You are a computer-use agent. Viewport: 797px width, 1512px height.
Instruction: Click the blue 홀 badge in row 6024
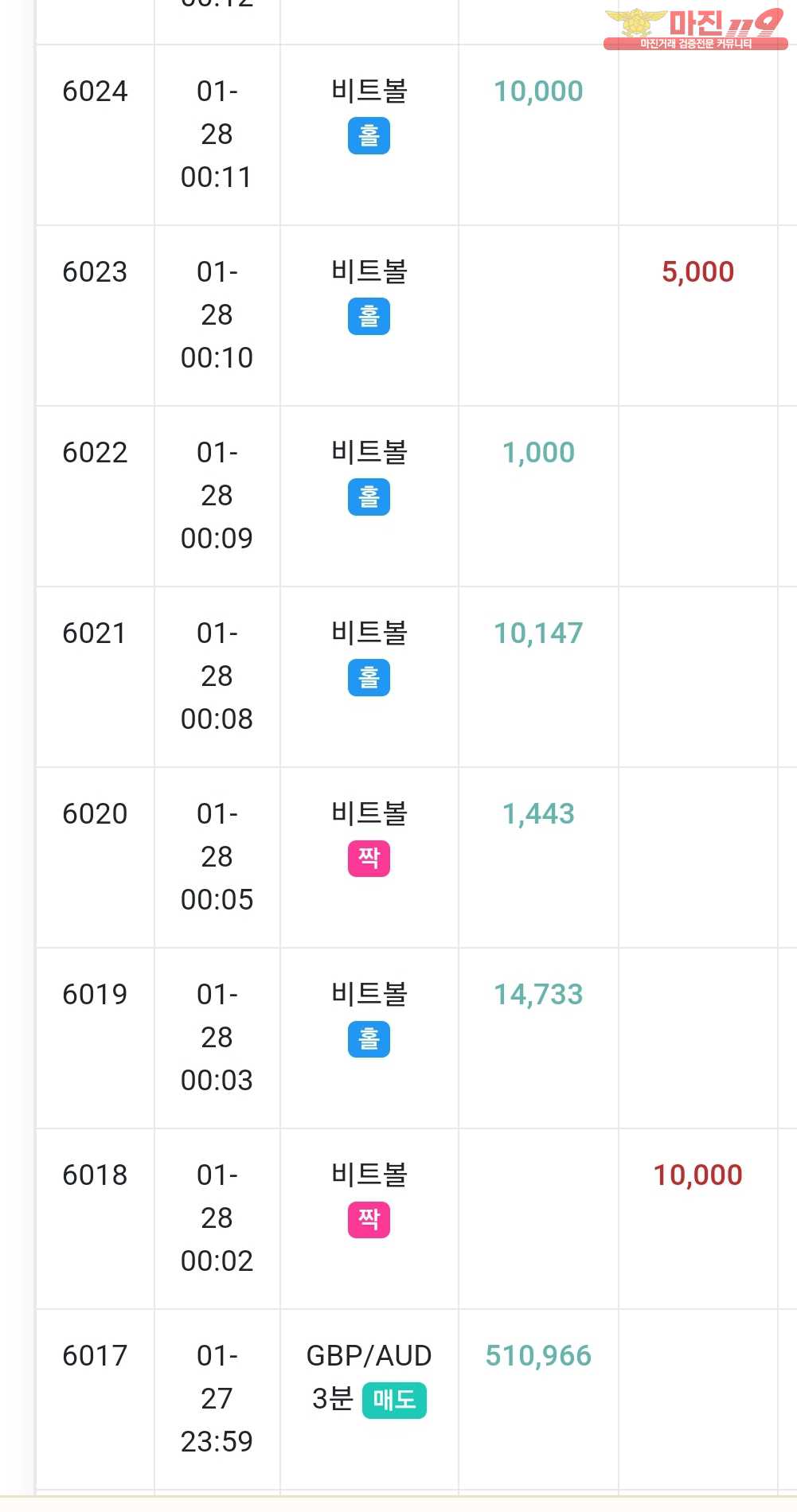click(369, 135)
